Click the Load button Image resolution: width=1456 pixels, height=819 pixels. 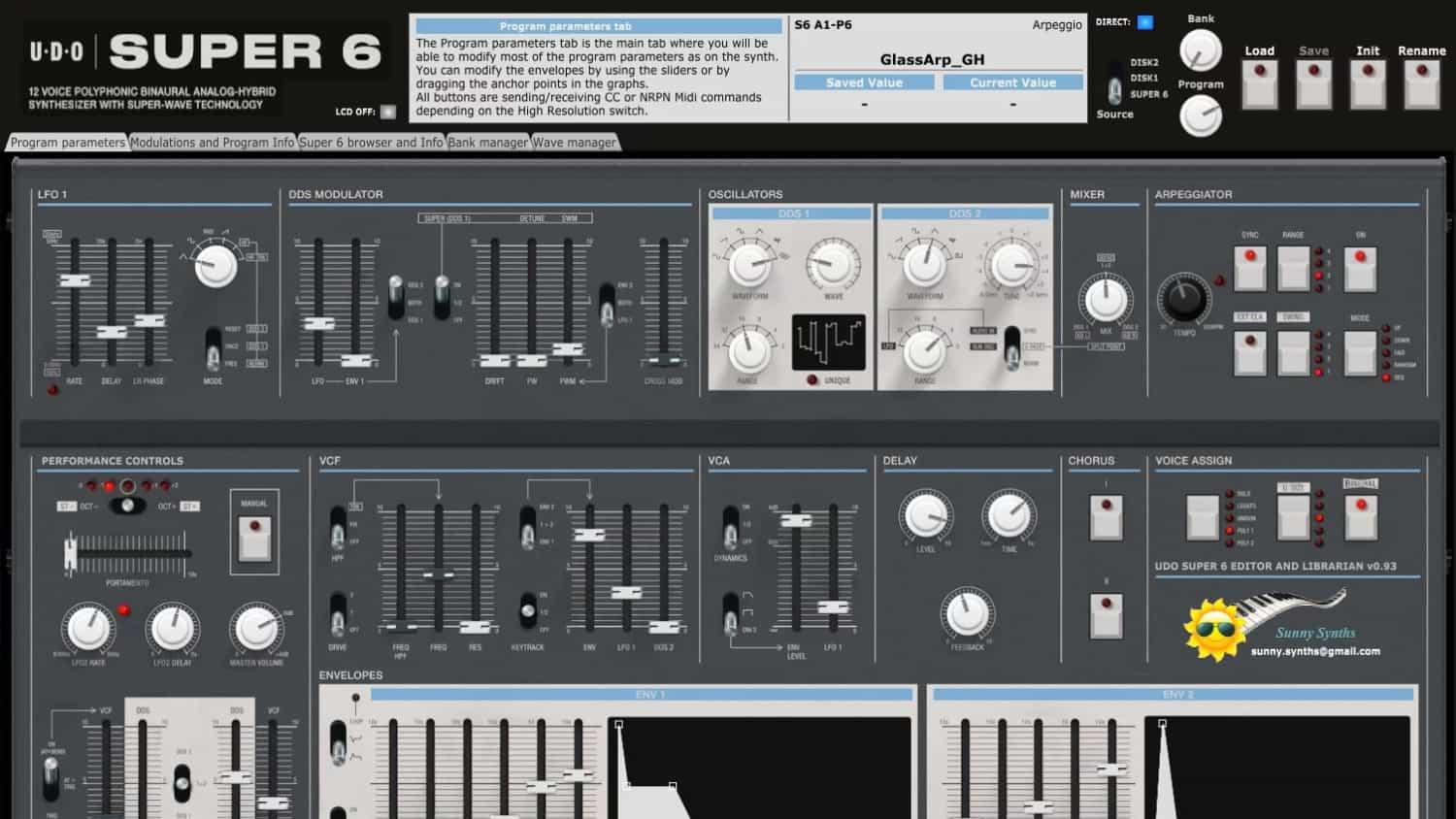pyautogui.click(x=1260, y=83)
